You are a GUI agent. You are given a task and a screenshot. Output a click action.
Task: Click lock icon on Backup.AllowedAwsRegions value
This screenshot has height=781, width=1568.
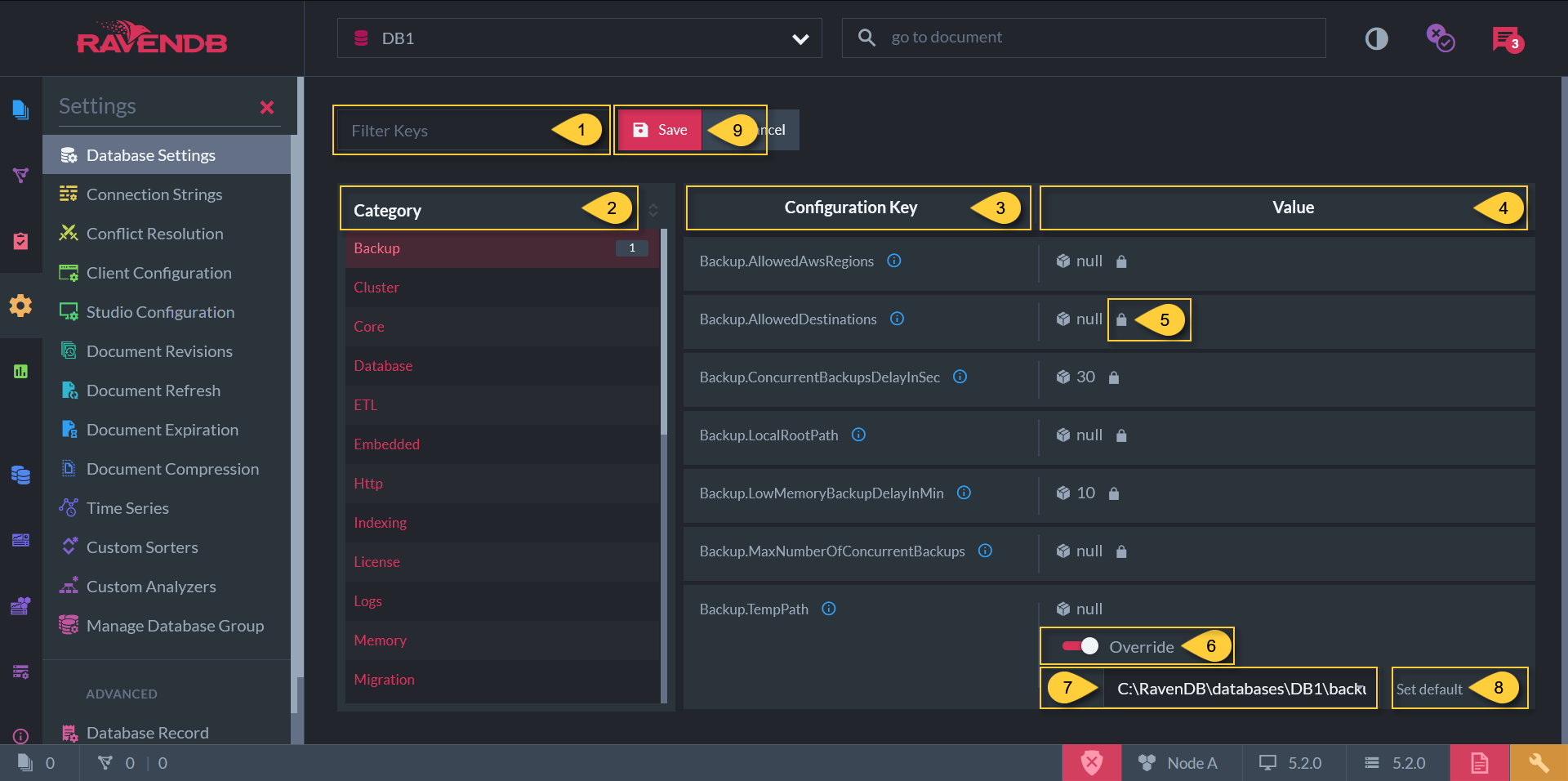coord(1121,261)
